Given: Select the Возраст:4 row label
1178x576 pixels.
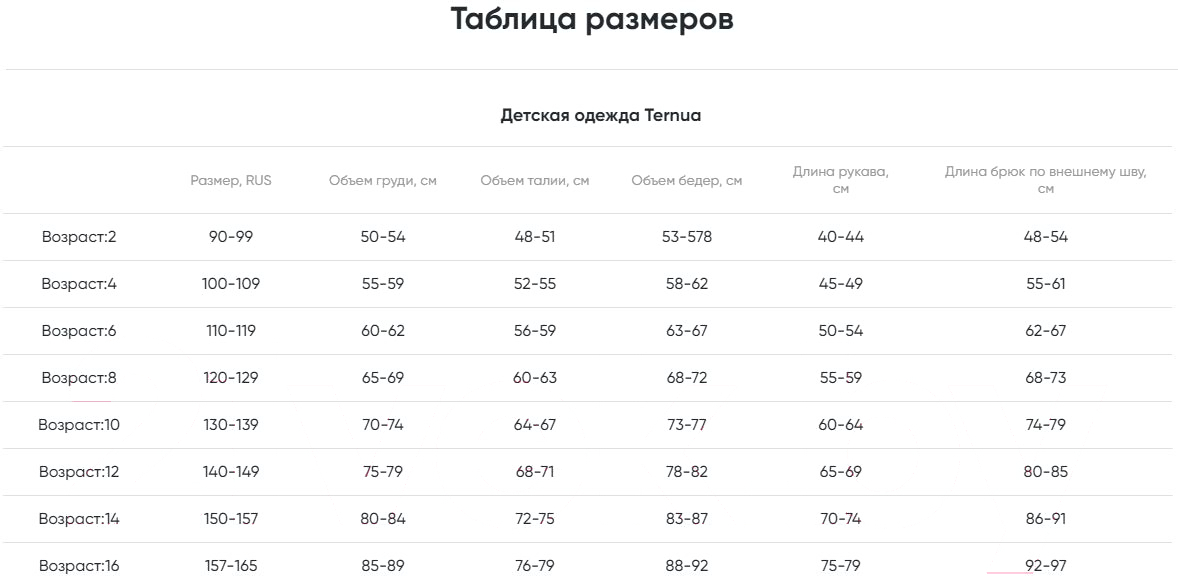Looking at the screenshot, I should tap(79, 284).
